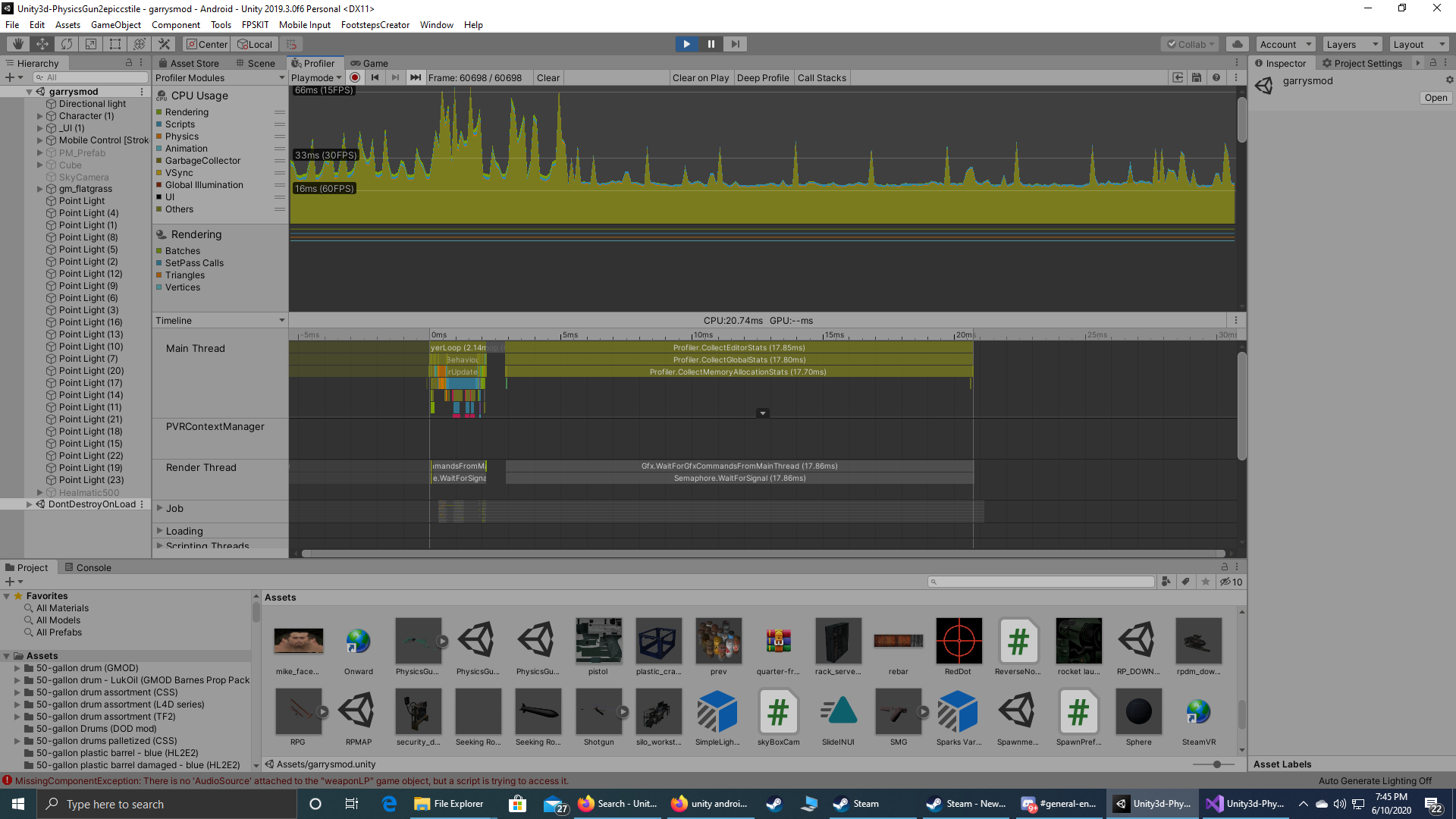Lock the Project panel
Image resolution: width=1456 pixels, height=819 pixels.
tap(1224, 566)
